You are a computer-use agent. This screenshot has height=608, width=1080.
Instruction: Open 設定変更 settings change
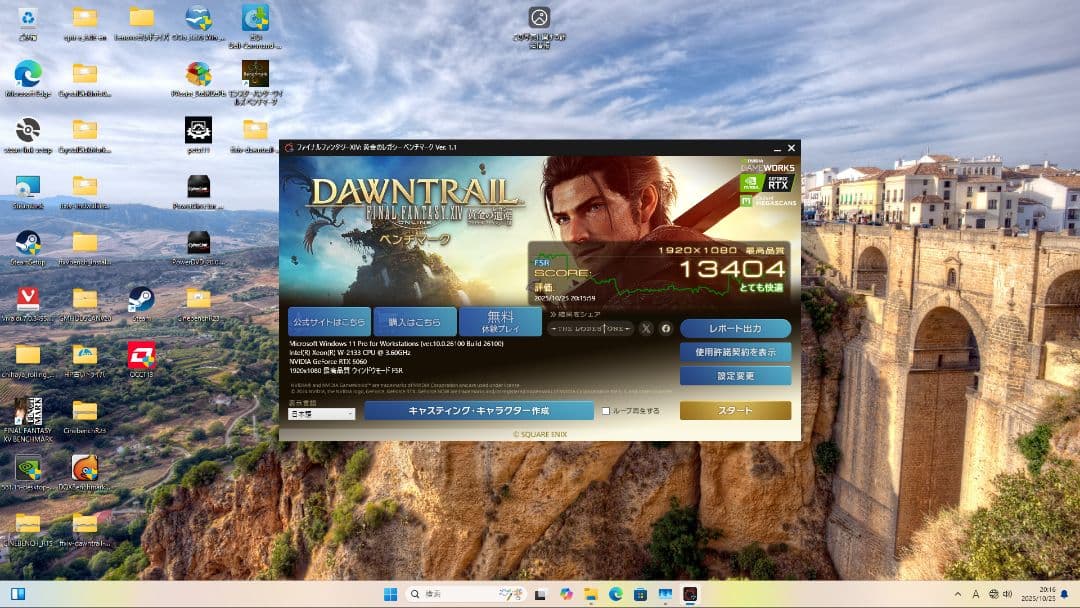[735, 376]
